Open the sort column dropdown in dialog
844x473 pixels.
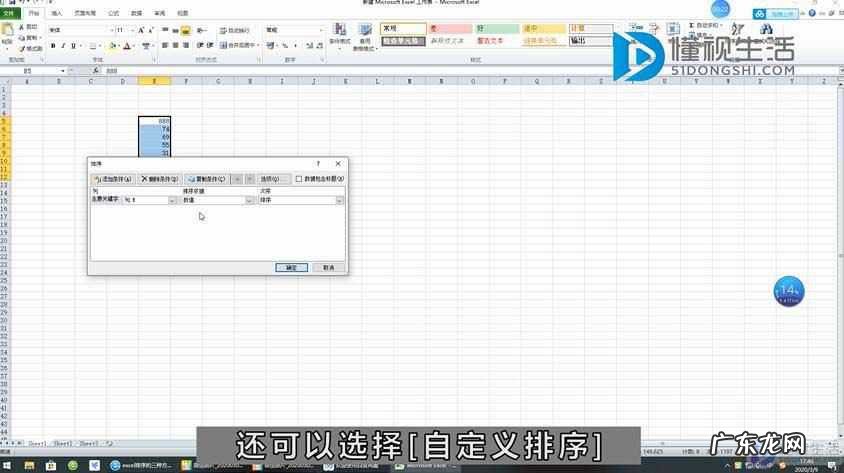tap(172, 200)
